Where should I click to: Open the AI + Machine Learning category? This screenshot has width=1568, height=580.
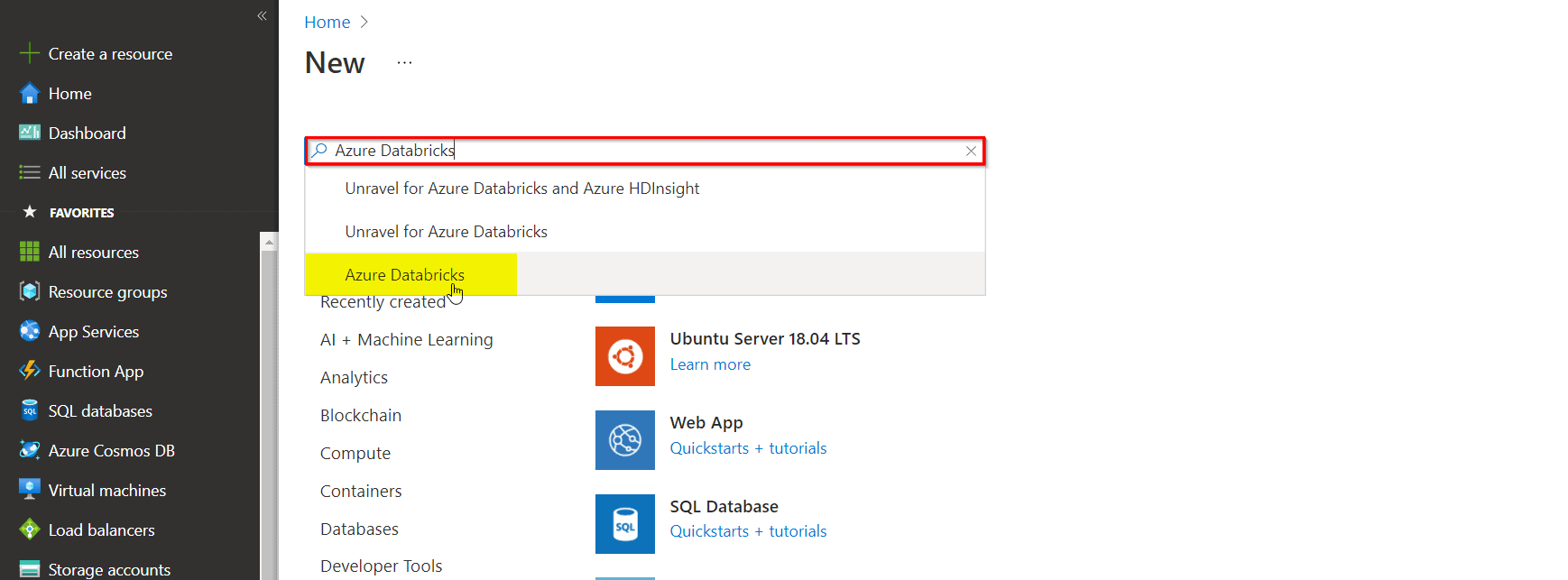tap(406, 340)
